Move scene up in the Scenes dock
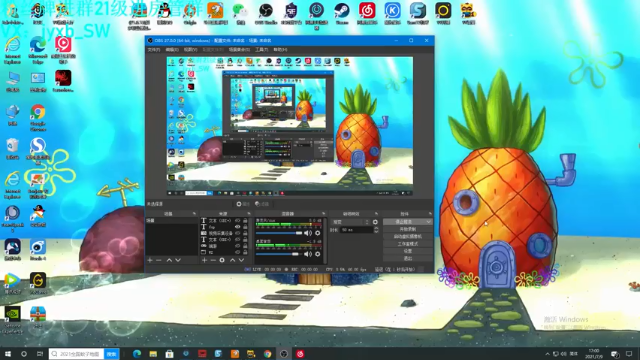The width and height of the screenshot is (640, 360). coord(169,260)
